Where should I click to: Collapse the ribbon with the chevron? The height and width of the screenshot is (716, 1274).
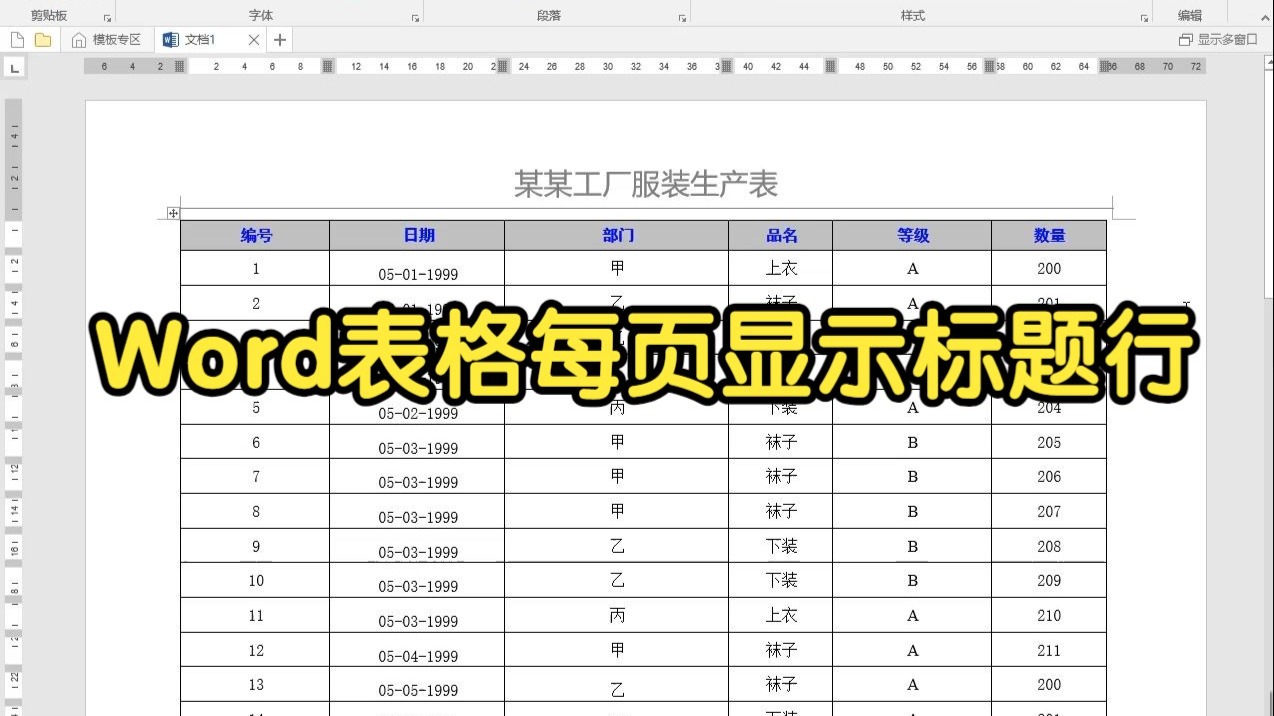click(1265, 18)
